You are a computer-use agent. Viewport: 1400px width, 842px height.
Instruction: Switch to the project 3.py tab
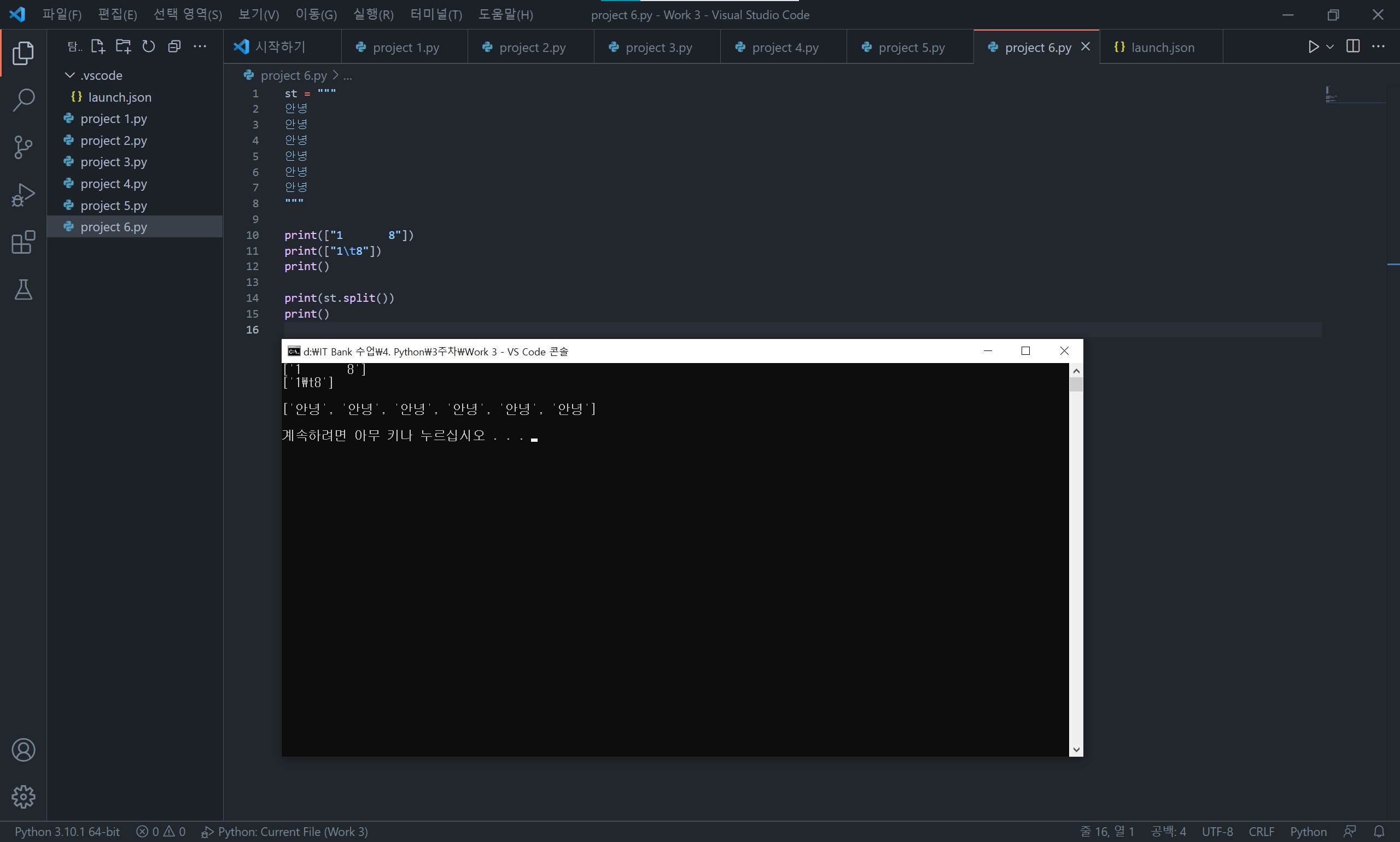[657, 48]
